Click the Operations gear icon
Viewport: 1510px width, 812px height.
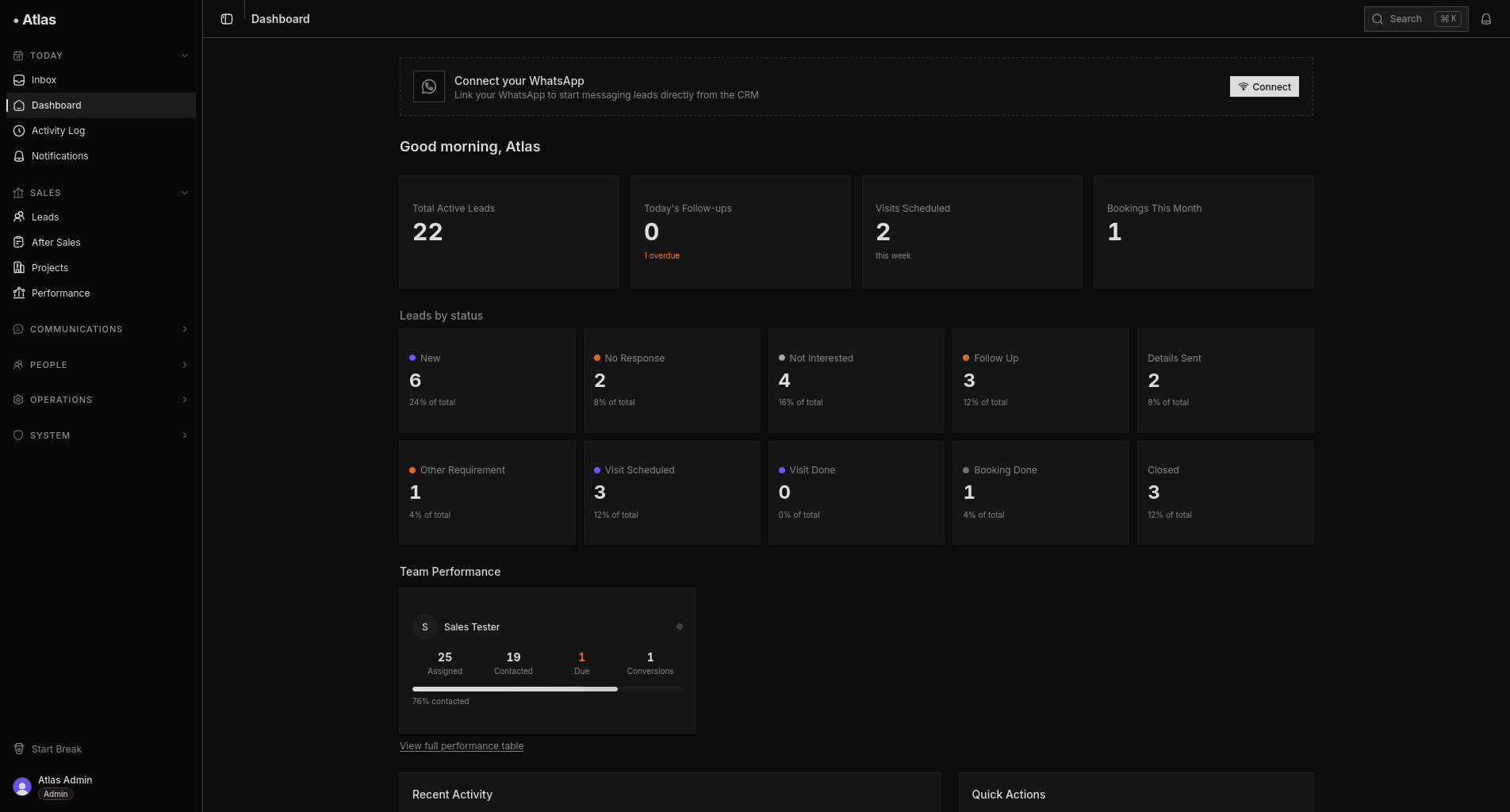[x=18, y=400]
